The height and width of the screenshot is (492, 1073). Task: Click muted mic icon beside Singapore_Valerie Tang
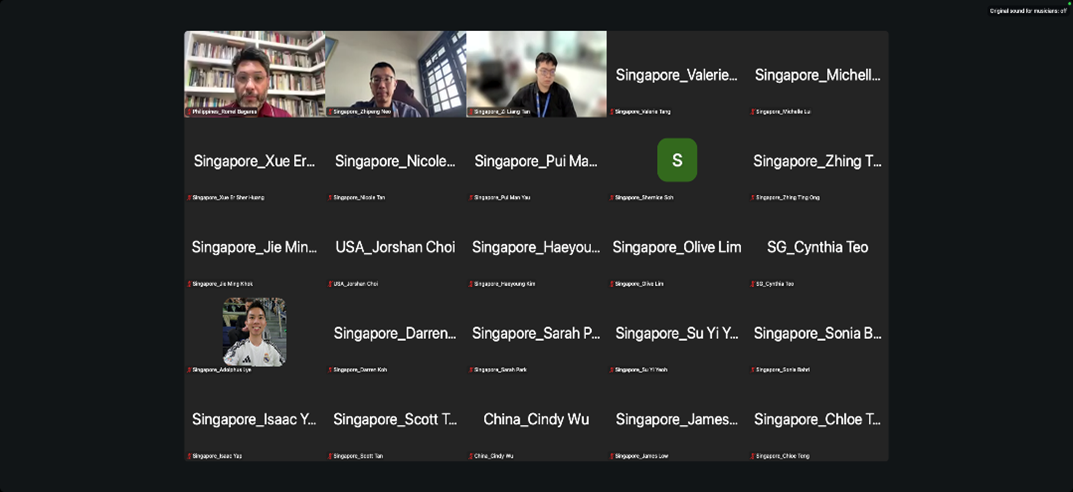coord(612,112)
